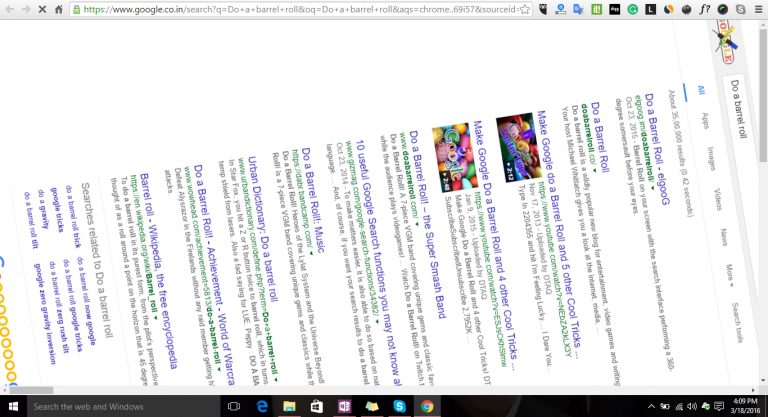
Task: Open the green Scoop.it extension
Action: point(596,9)
